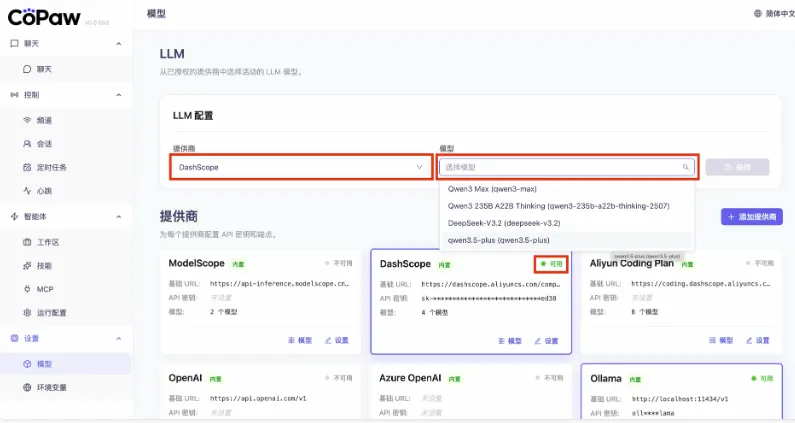Click the DashScope 可用 status indicator
The width and height of the screenshot is (795, 423).
click(551, 264)
